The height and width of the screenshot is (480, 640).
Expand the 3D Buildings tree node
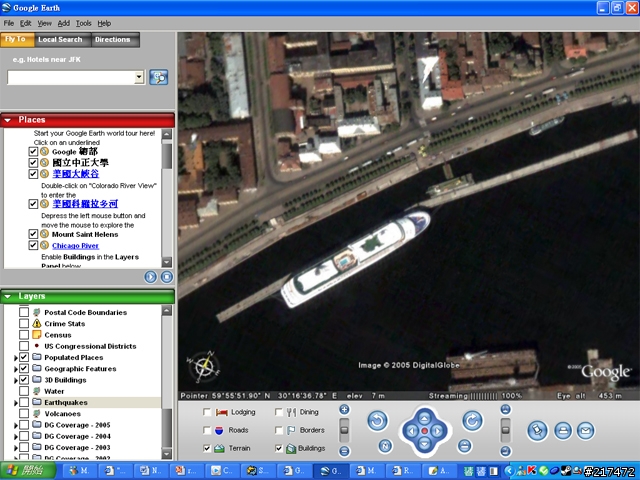[16, 380]
